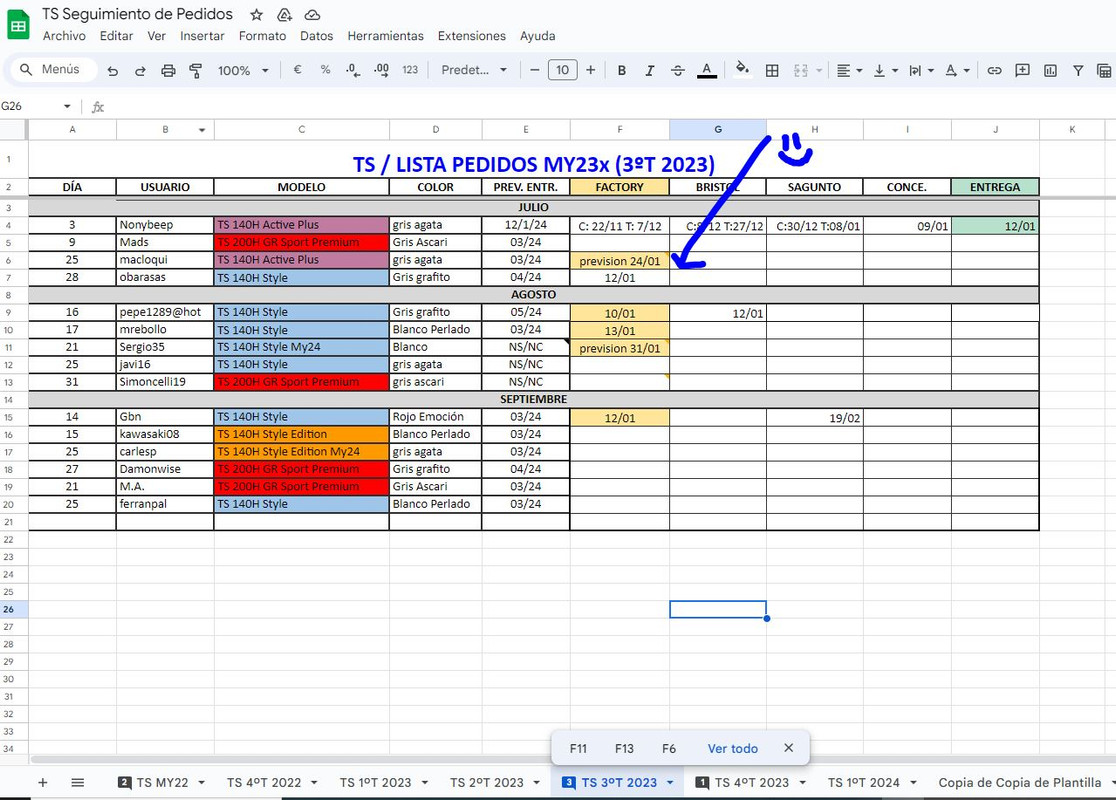Click the Redo arrow icon
The height and width of the screenshot is (800, 1116).
click(x=140, y=70)
